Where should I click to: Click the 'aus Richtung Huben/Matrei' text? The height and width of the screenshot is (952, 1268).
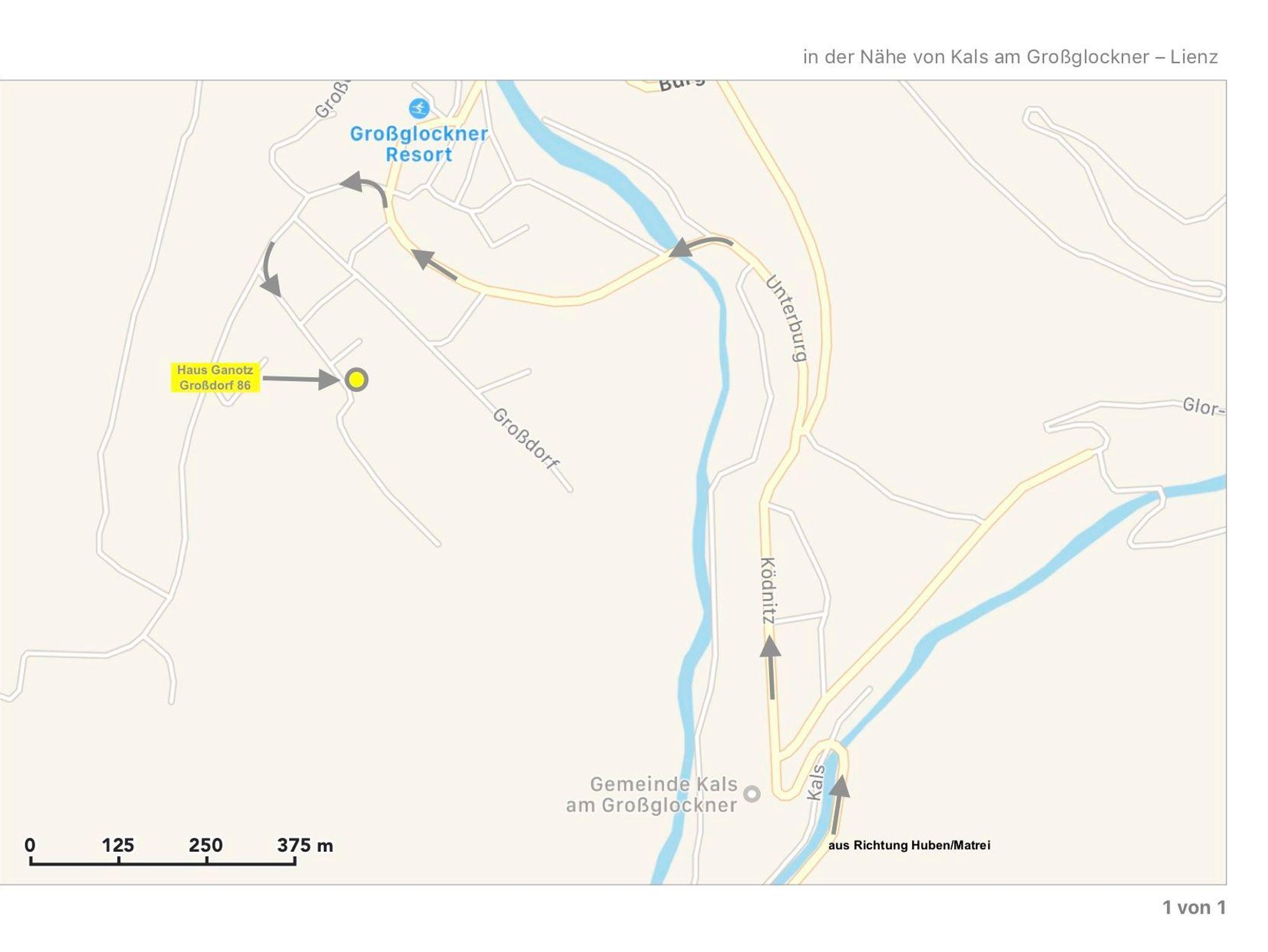tap(910, 845)
